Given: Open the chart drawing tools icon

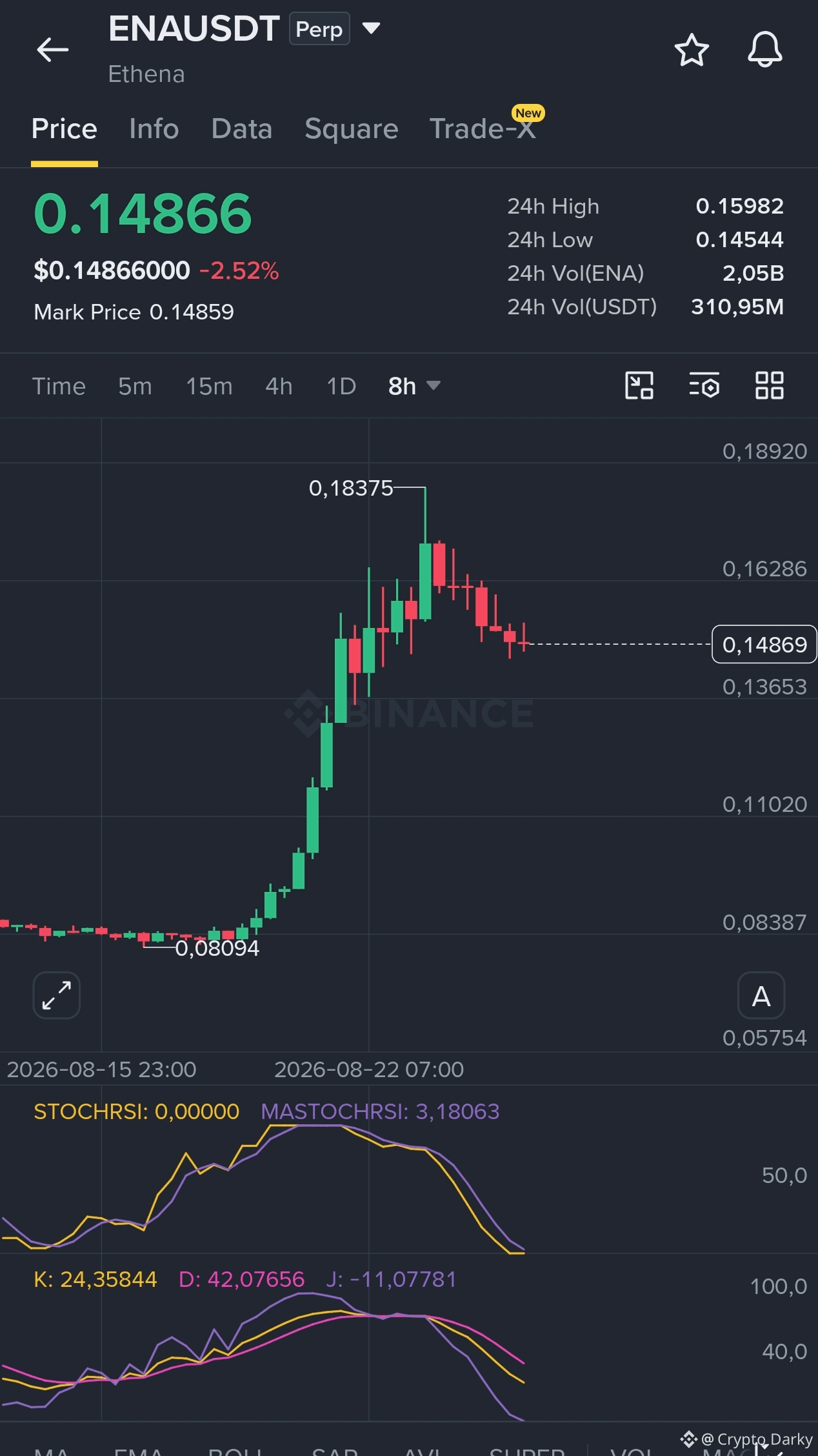Looking at the screenshot, I should (639, 386).
